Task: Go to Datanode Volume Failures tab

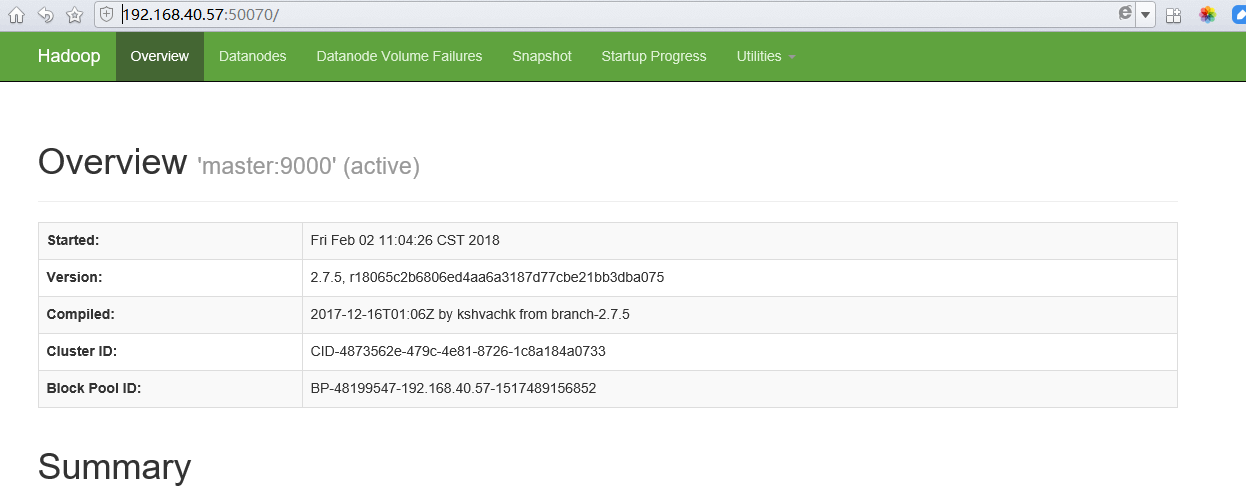Action: click(x=400, y=56)
